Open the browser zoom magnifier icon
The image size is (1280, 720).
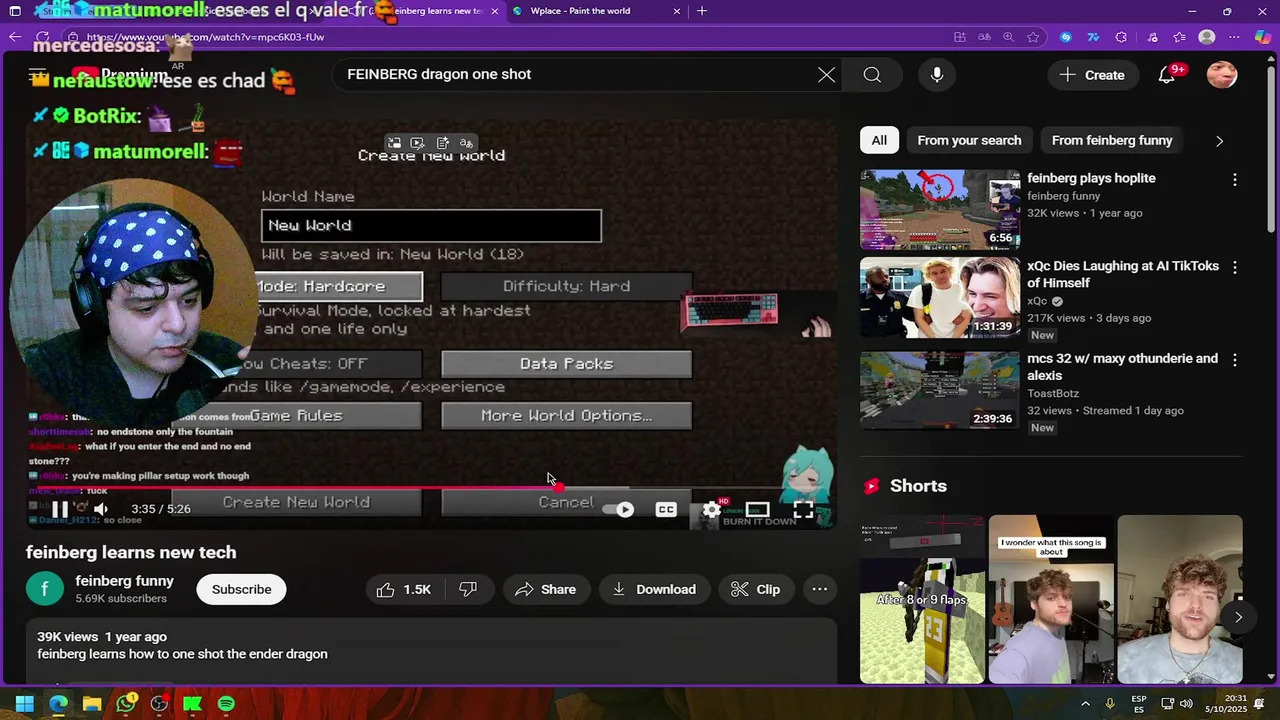coord(1008,37)
